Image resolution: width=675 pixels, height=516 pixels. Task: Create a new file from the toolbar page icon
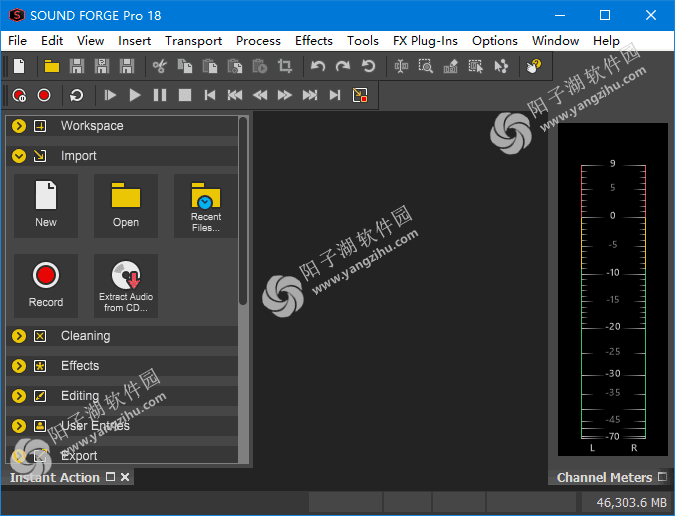[x=19, y=66]
